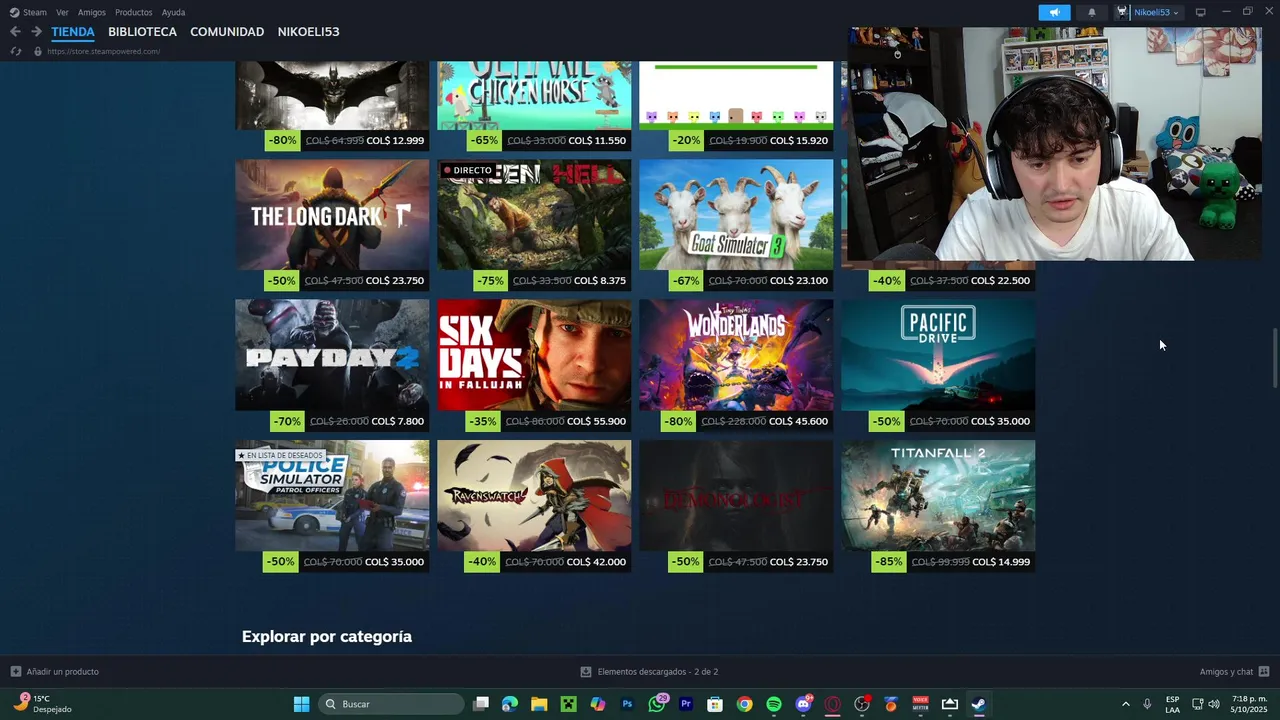Click the microphone icon in system tray
The image size is (1280, 720).
click(1147, 704)
